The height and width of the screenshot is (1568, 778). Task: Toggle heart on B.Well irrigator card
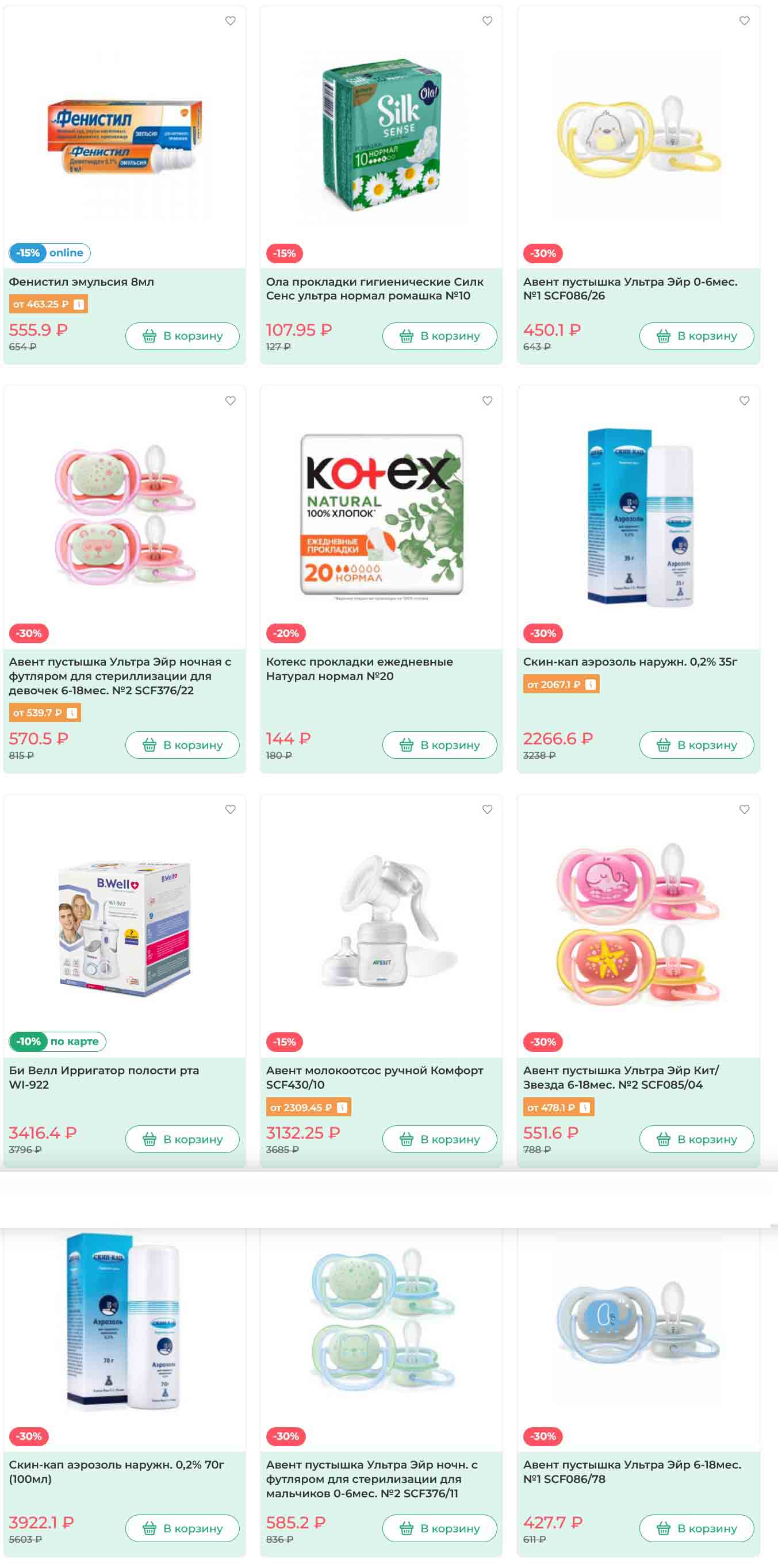coord(230,809)
